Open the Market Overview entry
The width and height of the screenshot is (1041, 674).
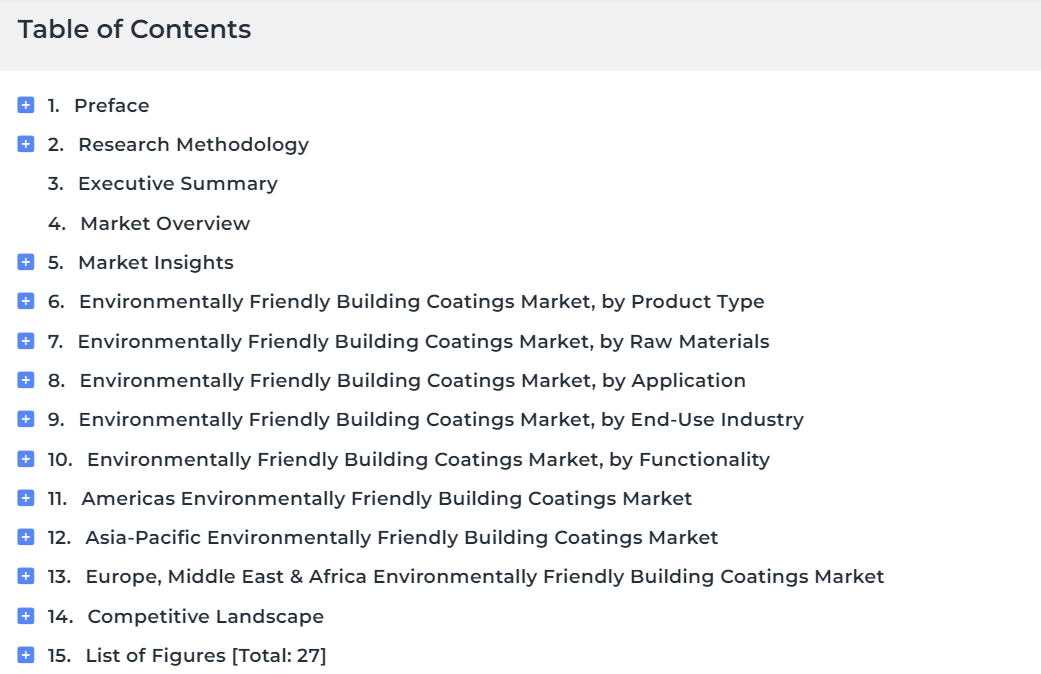point(165,224)
